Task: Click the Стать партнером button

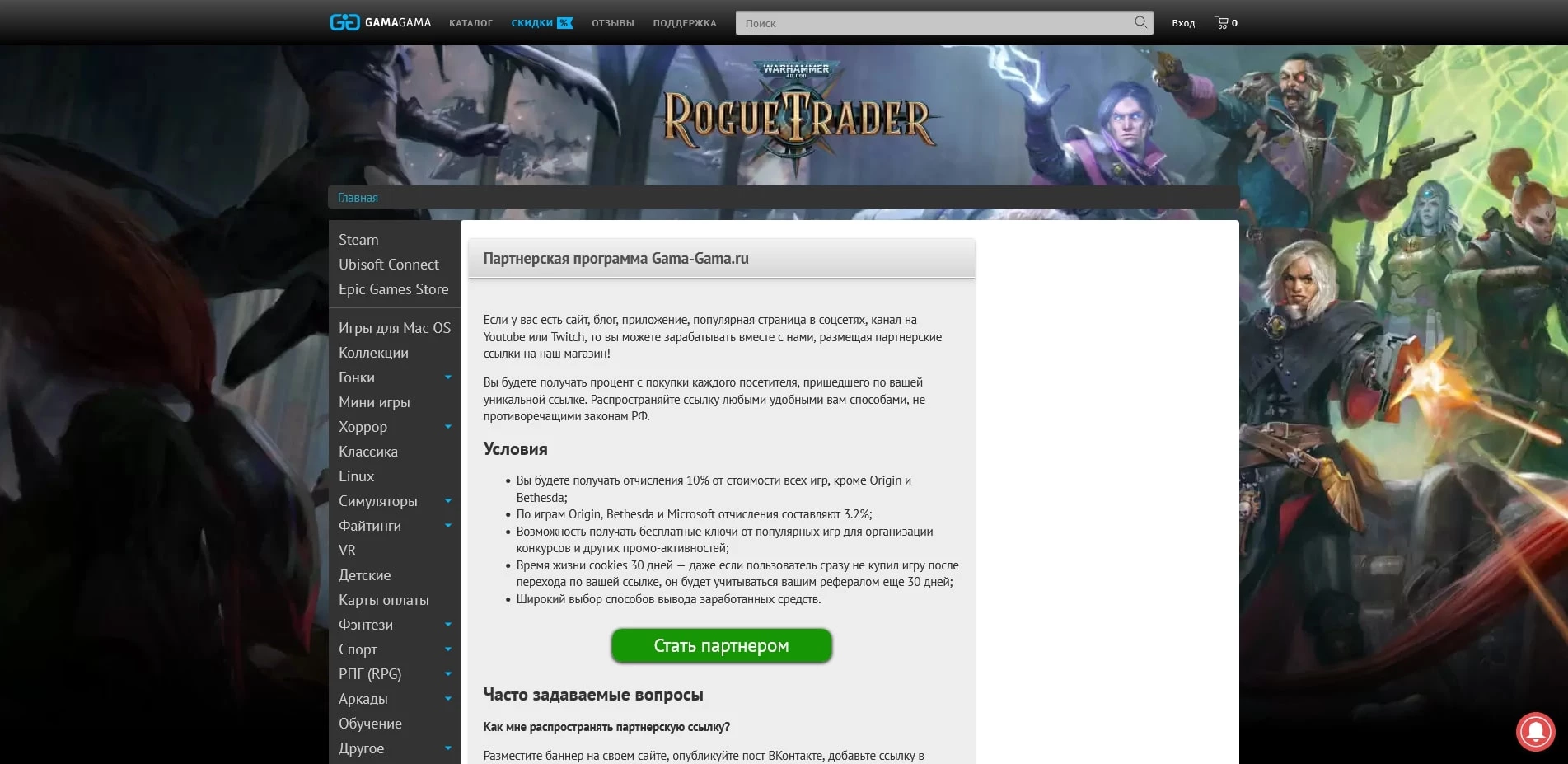Action: (721, 645)
